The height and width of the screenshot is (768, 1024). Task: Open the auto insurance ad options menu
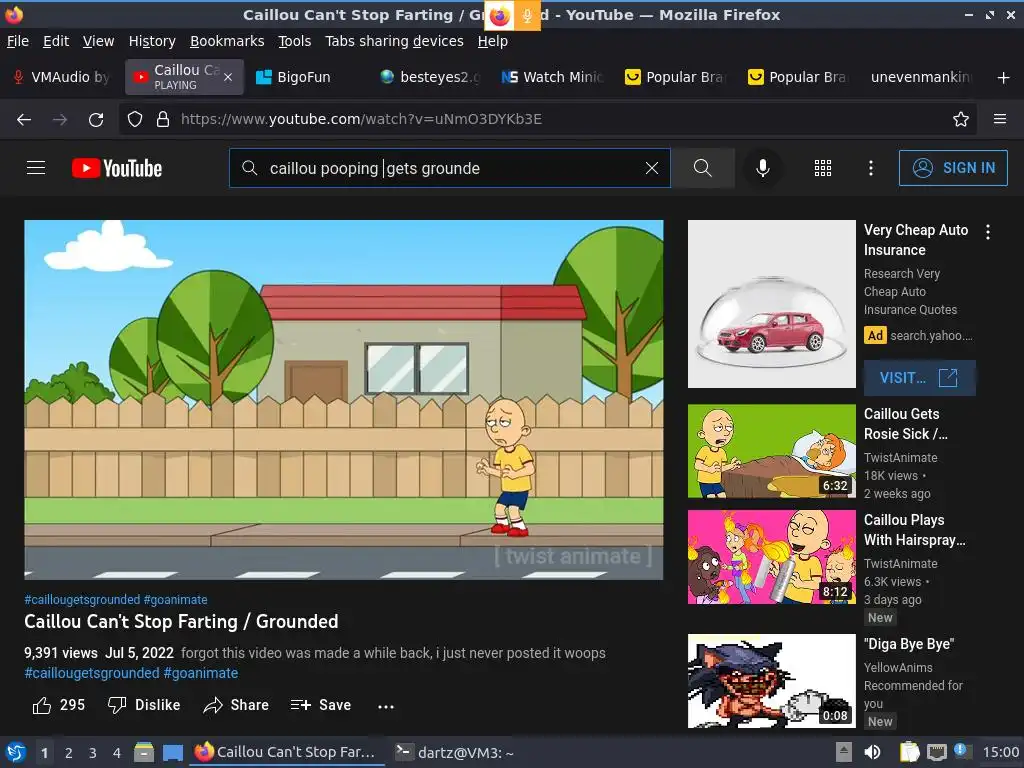[987, 232]
